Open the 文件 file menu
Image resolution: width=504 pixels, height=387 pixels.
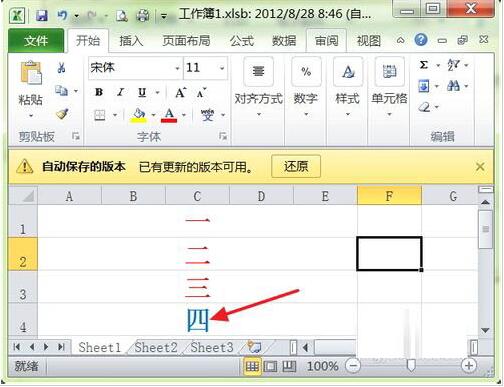(x=36, y=41)
